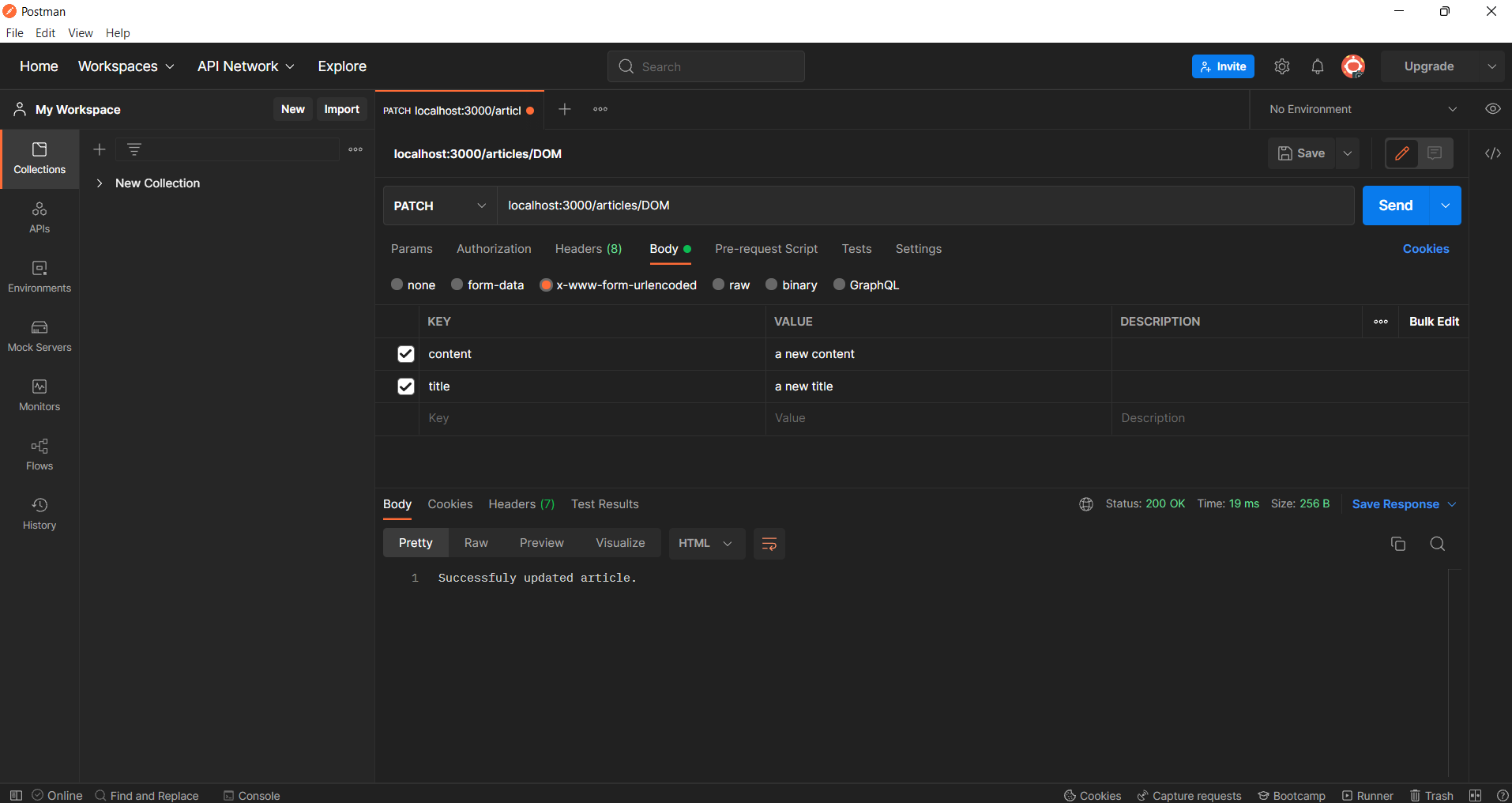Open Bulk Edit for body parameters
The image size is (1512, 803).
(x=1434, y=322)
